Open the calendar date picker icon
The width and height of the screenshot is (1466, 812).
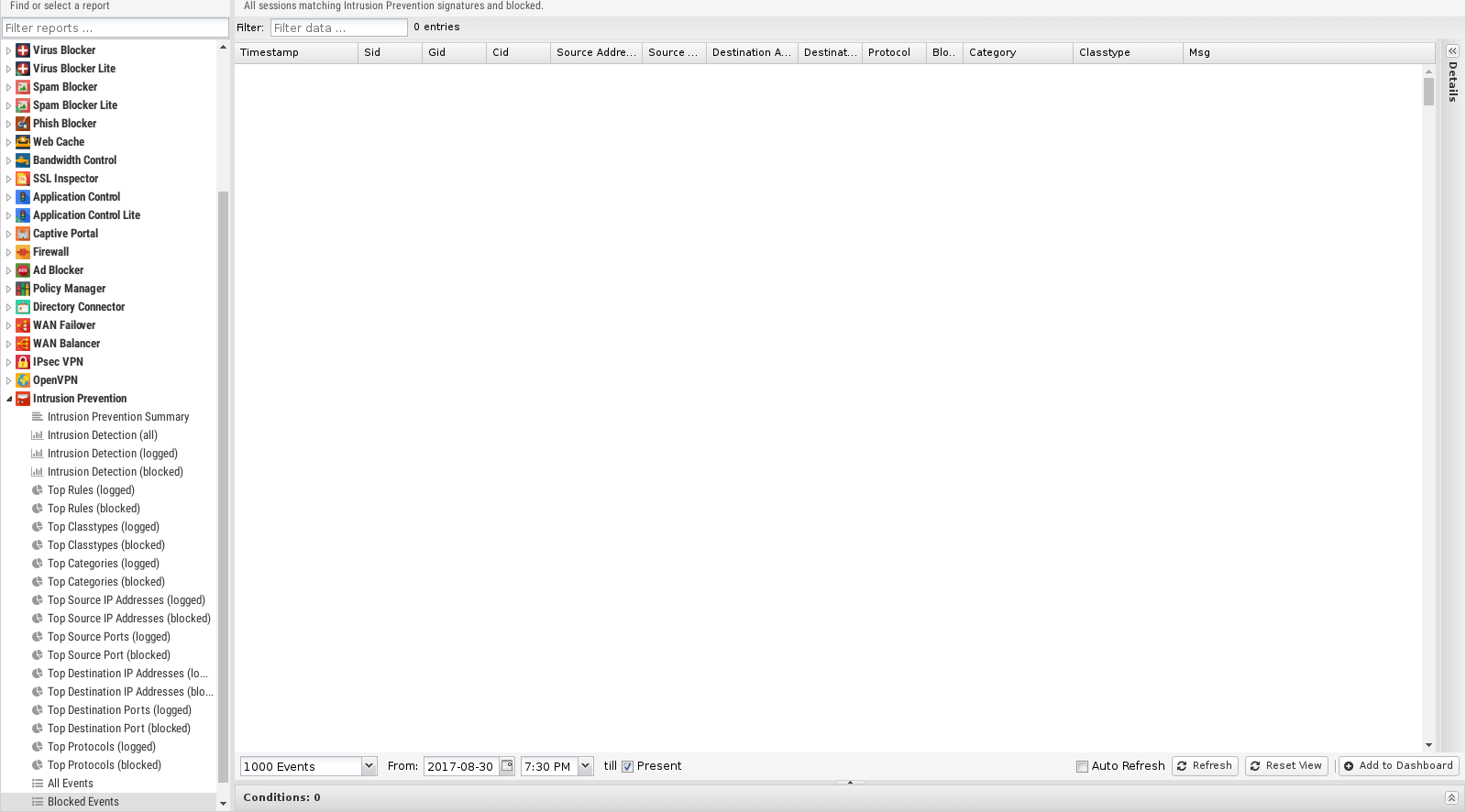[507, 766]
